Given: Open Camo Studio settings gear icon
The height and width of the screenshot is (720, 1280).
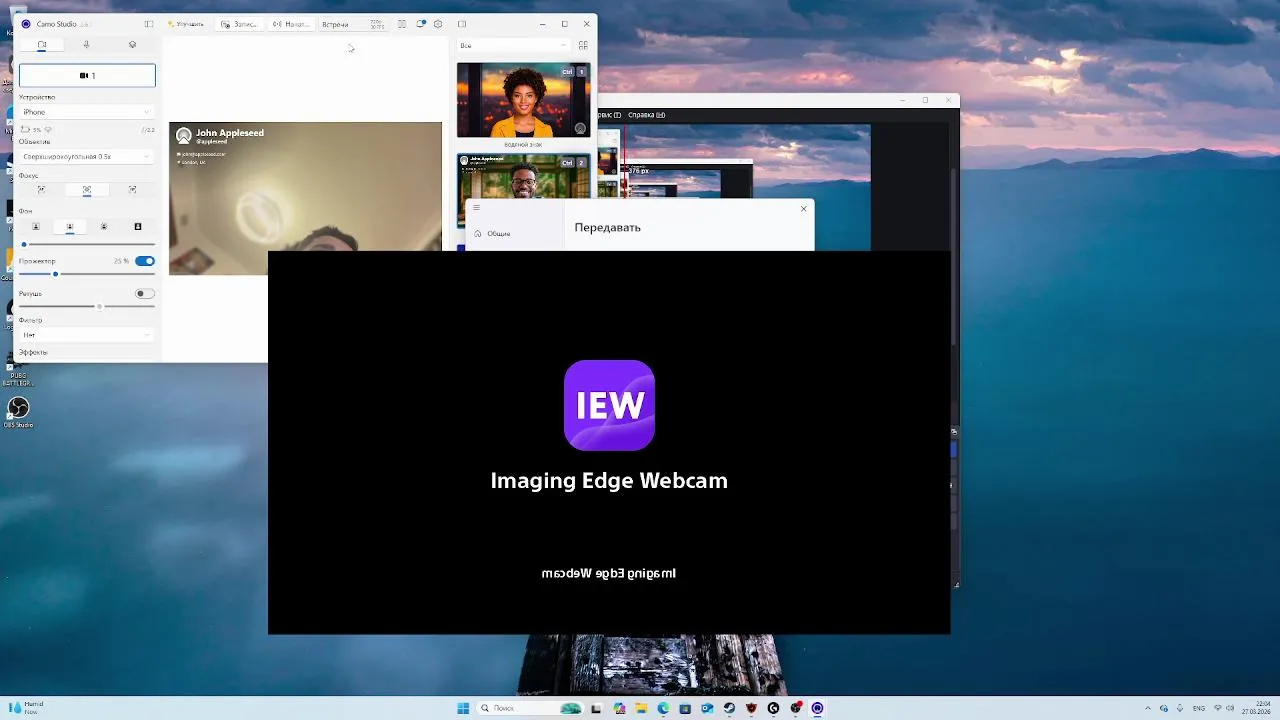Looking at the screenshot, I should pyautogui.click(x=438, y=24).
